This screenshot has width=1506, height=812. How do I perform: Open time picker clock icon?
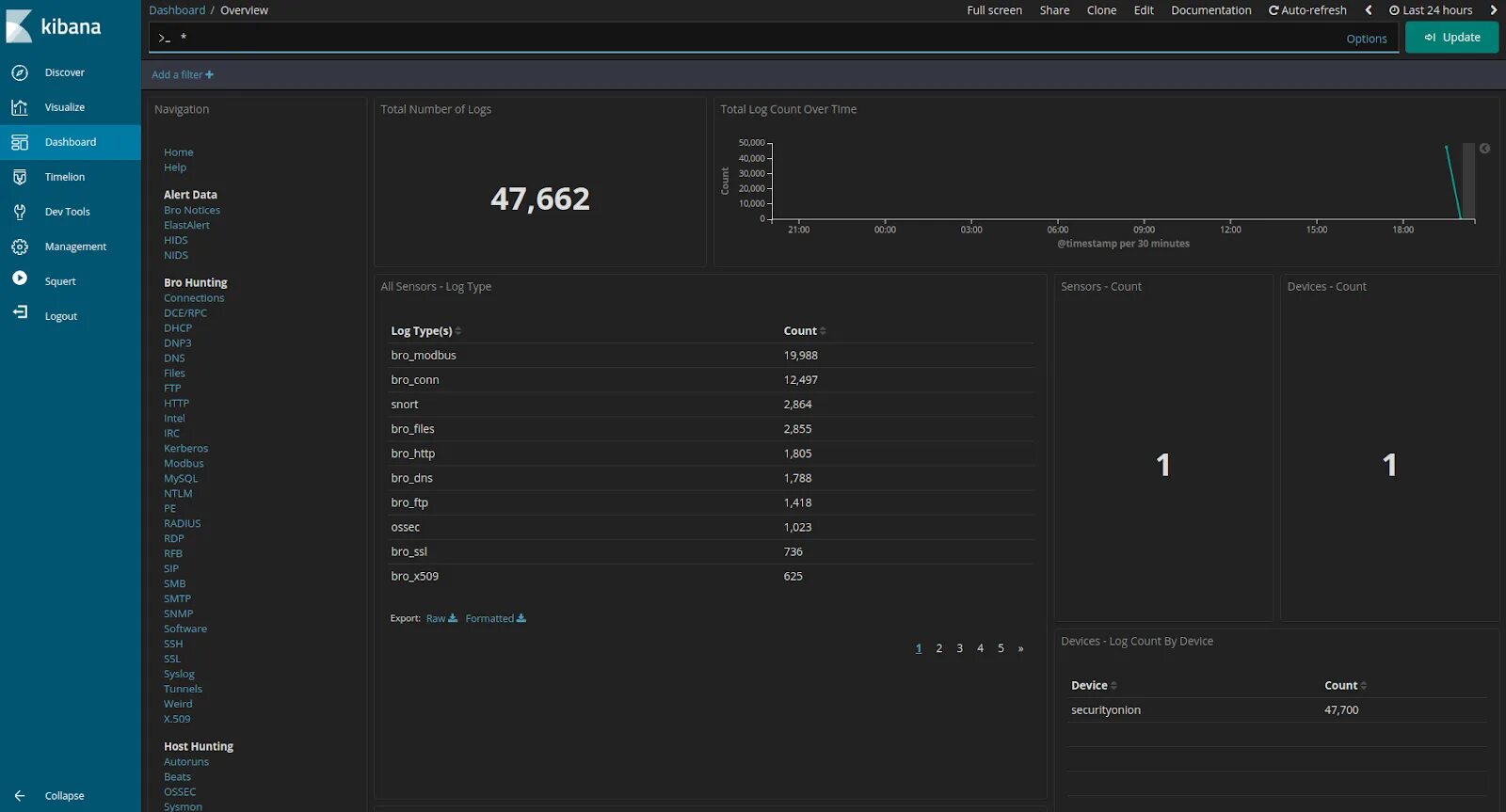click(1394, 10)
